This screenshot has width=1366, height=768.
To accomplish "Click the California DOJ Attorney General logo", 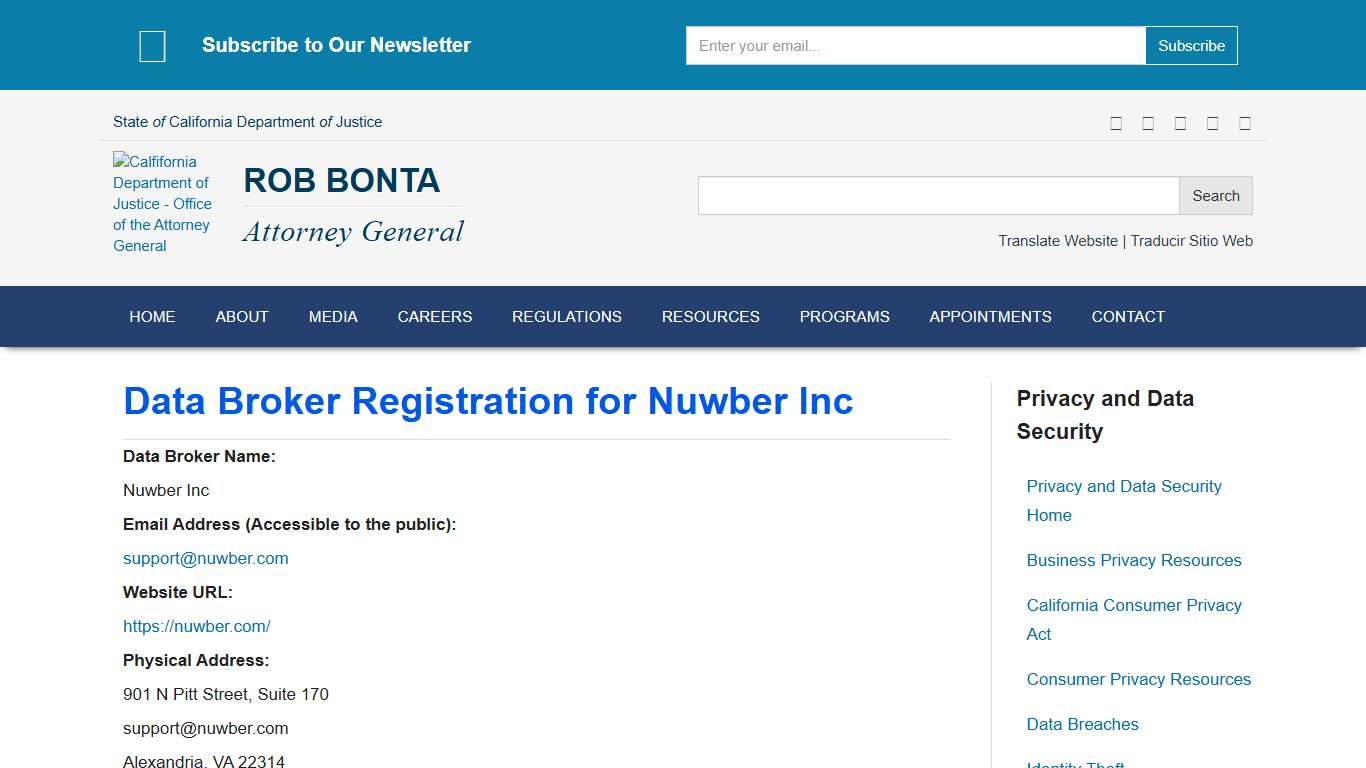I will (162, 203).
